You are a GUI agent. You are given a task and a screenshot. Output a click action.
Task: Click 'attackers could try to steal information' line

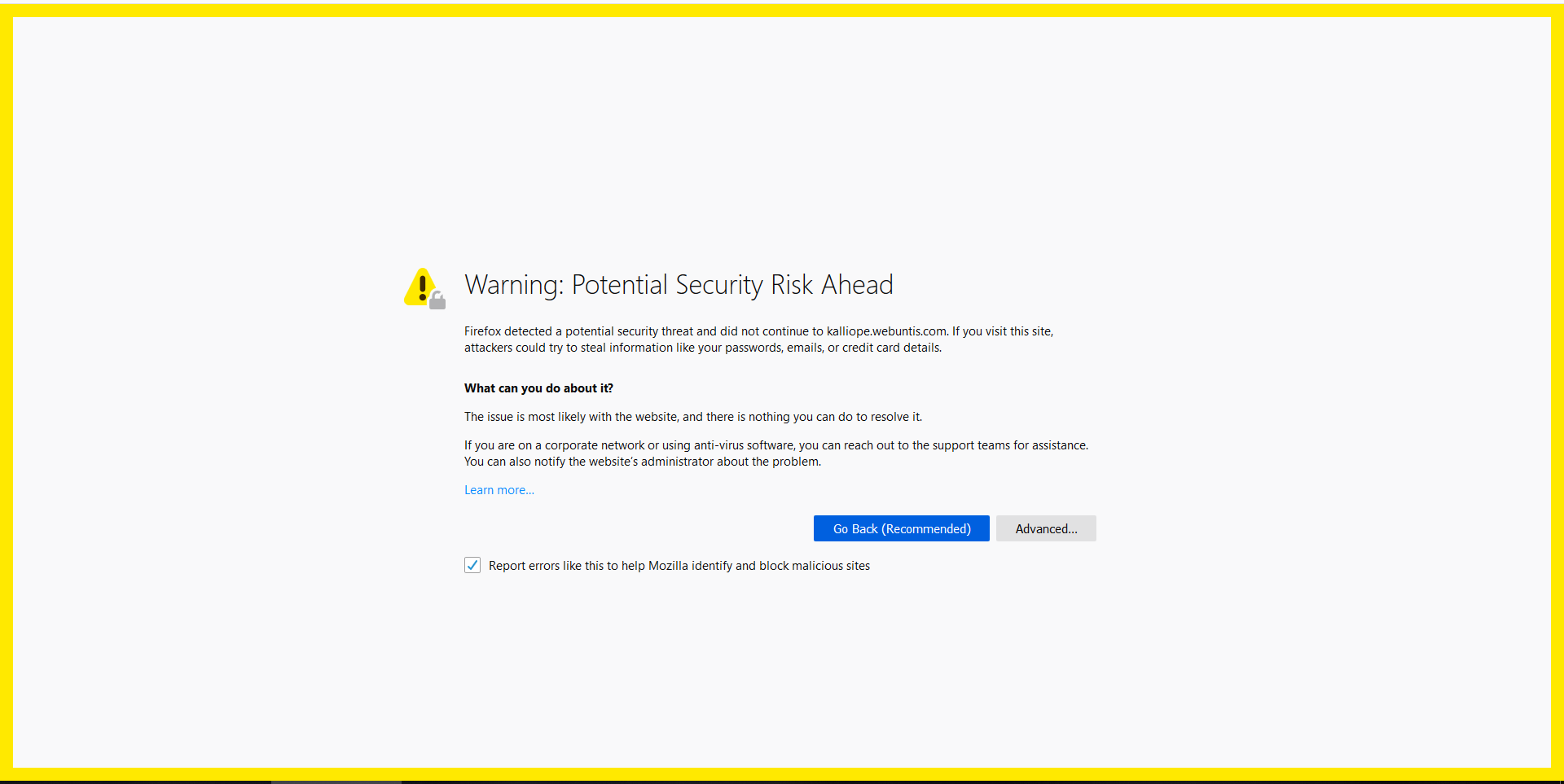(703, 348)
